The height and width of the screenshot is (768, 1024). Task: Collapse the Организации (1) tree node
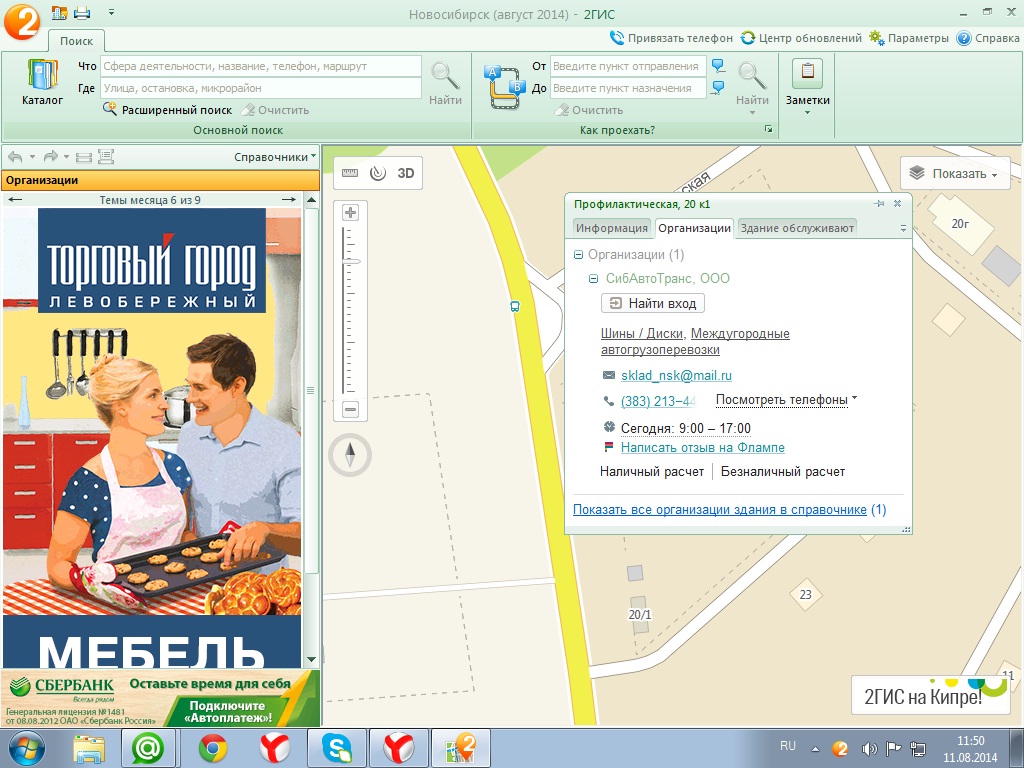[579, 255]
